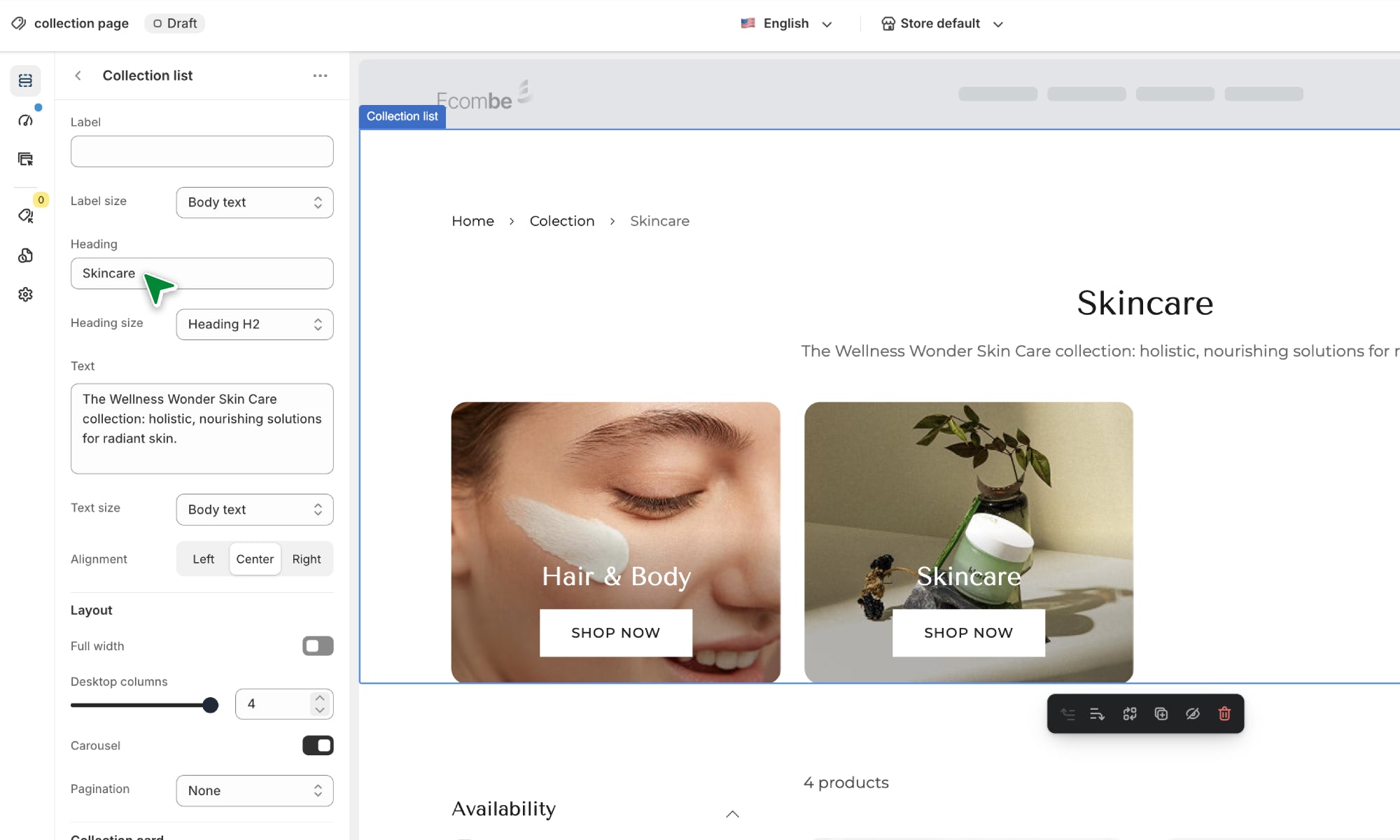Viewport: 1400px width, 840px height.
Task: Expand the English language selector
Action: (787, 24)
